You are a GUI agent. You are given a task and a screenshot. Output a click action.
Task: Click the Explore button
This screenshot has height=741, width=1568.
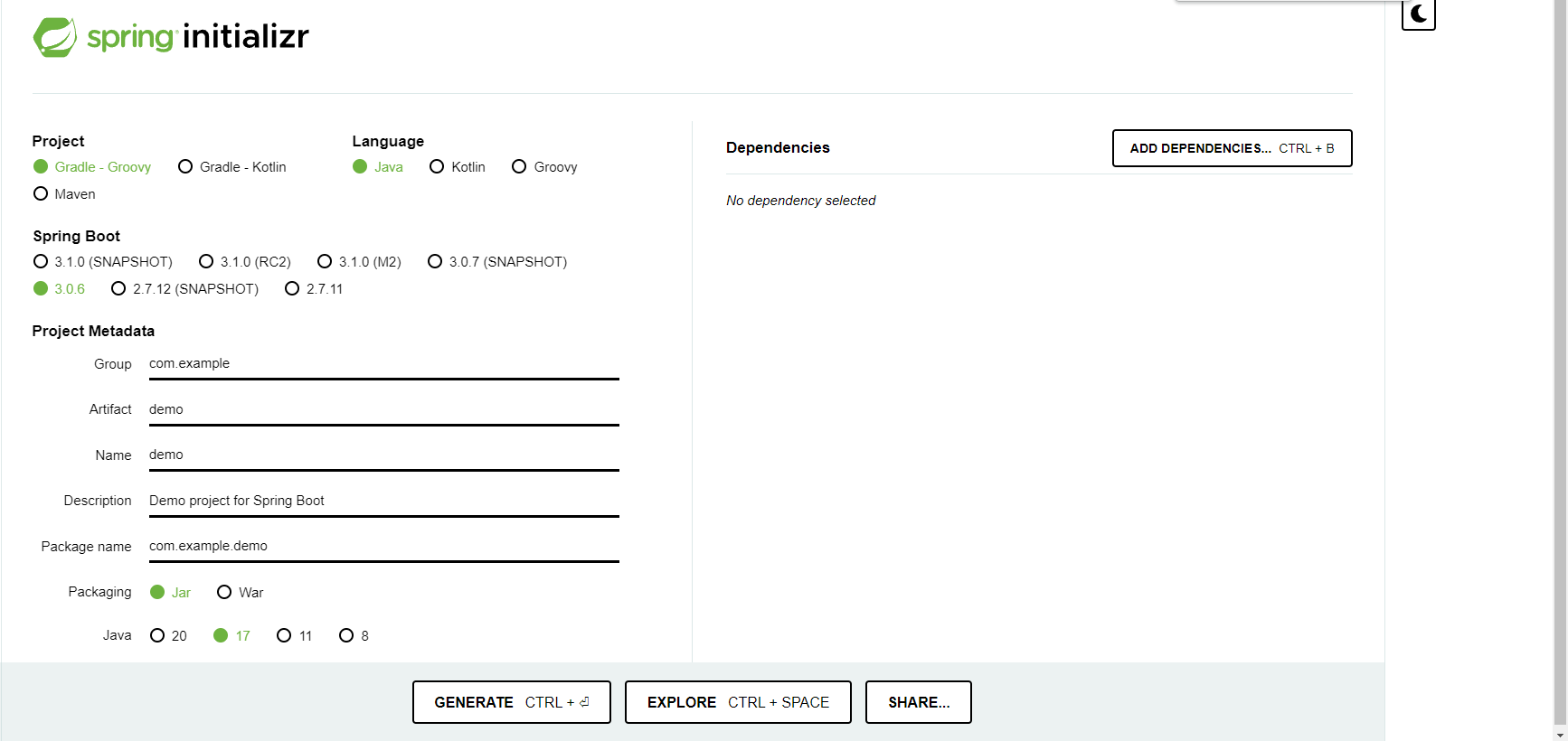tap(738, 702)
